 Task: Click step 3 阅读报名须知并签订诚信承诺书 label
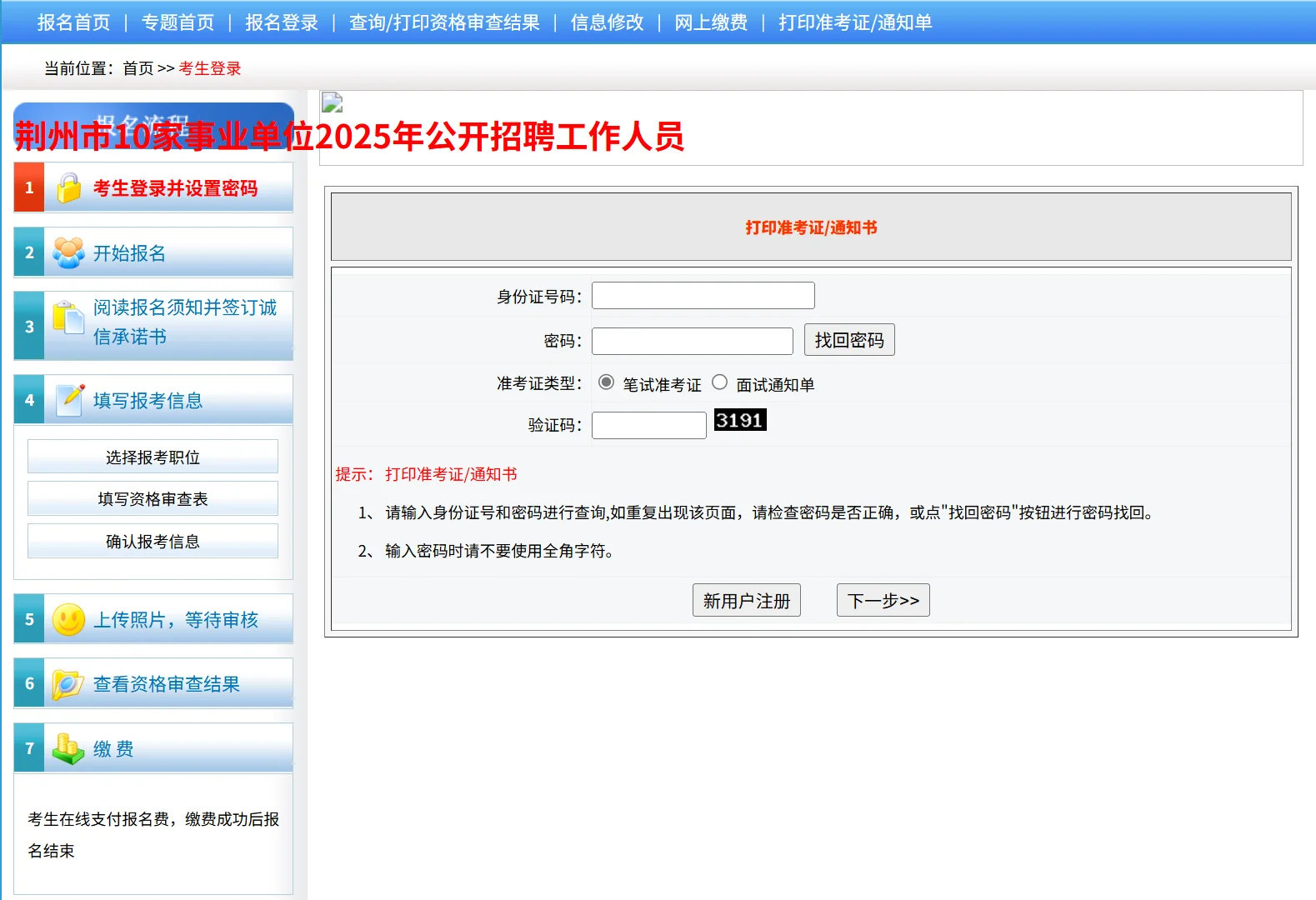pos(185,322)
